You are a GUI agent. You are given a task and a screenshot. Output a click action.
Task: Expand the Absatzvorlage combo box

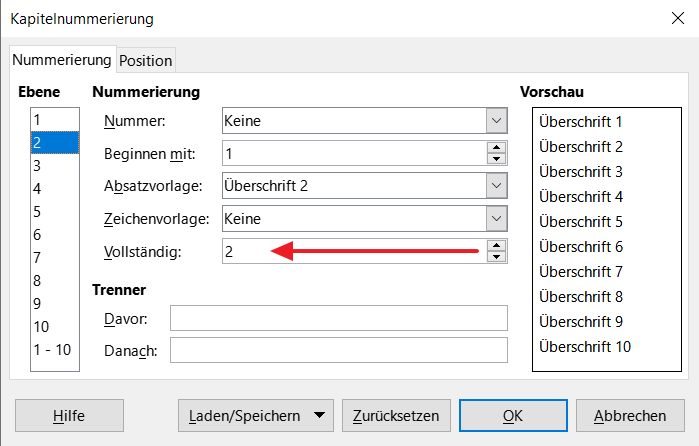496,186
